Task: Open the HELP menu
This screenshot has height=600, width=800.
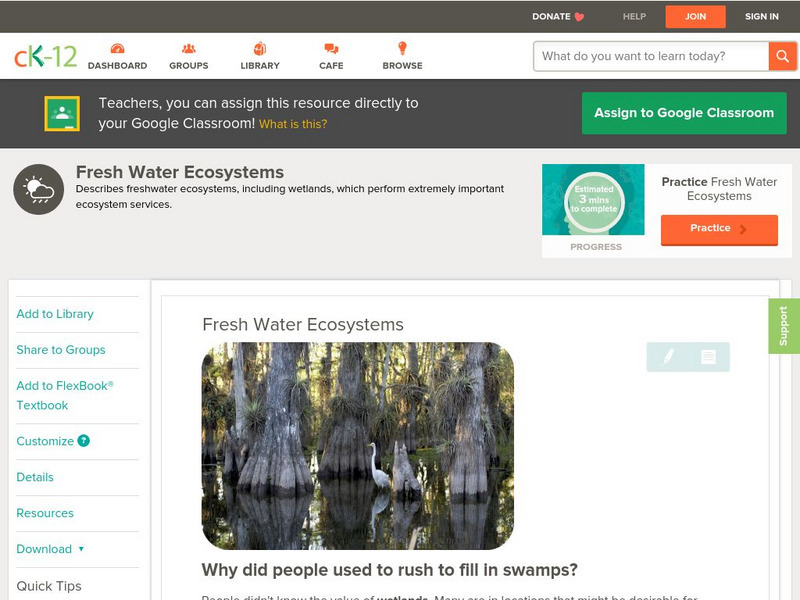Action: (633, 16)
